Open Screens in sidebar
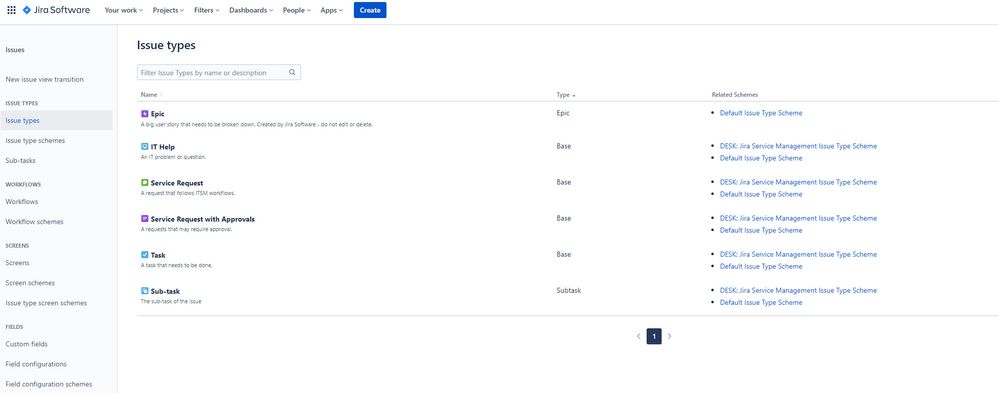Image resolution: width=999 pixels, height=393 pixels. (17, 263)
